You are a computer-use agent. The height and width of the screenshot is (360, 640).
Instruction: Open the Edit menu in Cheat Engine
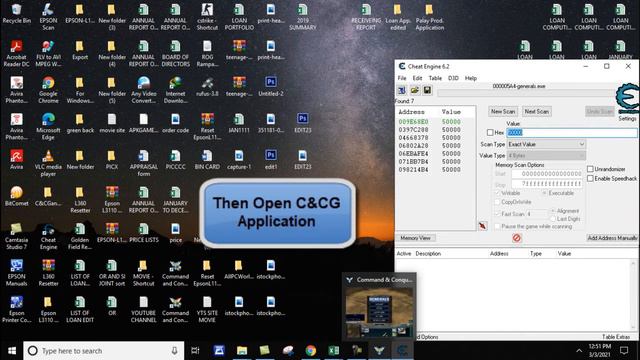417,78
